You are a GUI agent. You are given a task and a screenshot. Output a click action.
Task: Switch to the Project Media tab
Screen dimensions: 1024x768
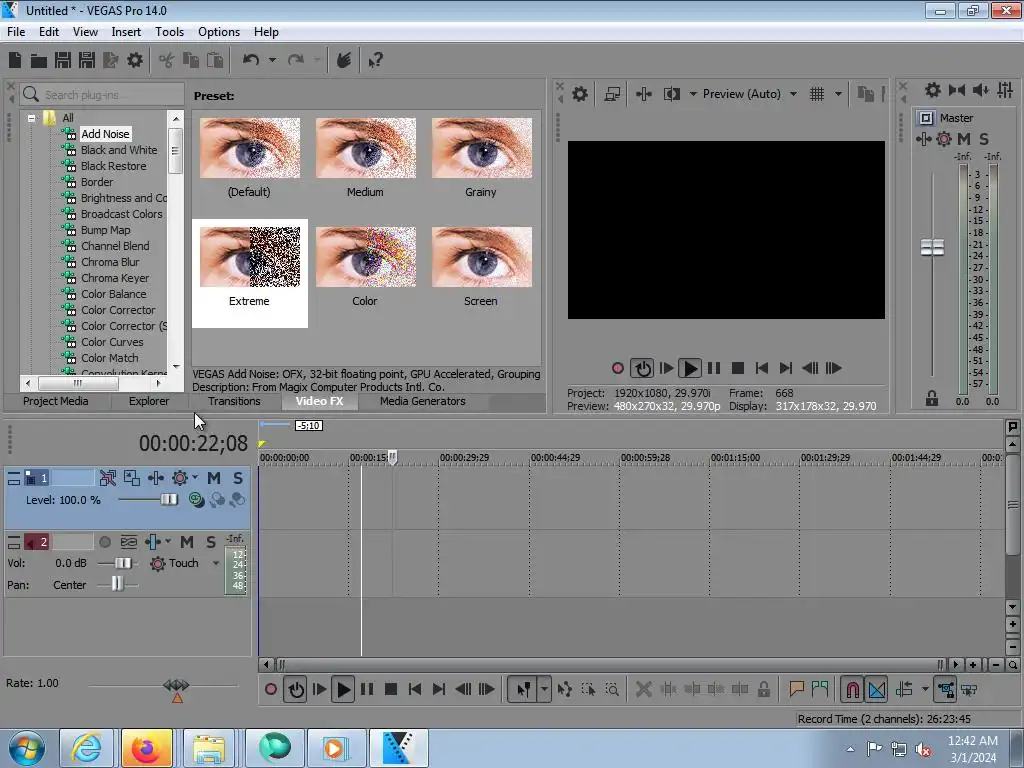(x=56, y=402)
